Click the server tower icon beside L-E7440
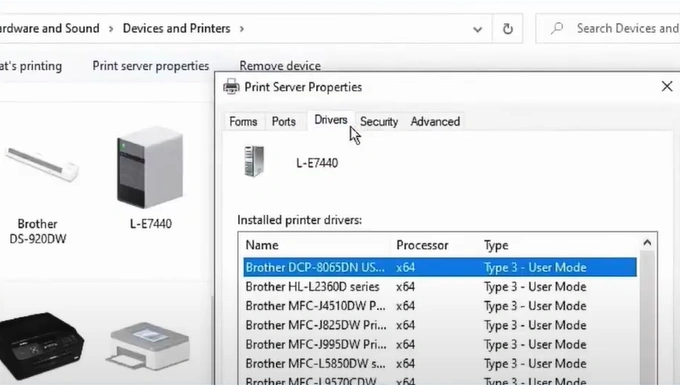This screenshot has height=385, width=680. click(254, 161)
